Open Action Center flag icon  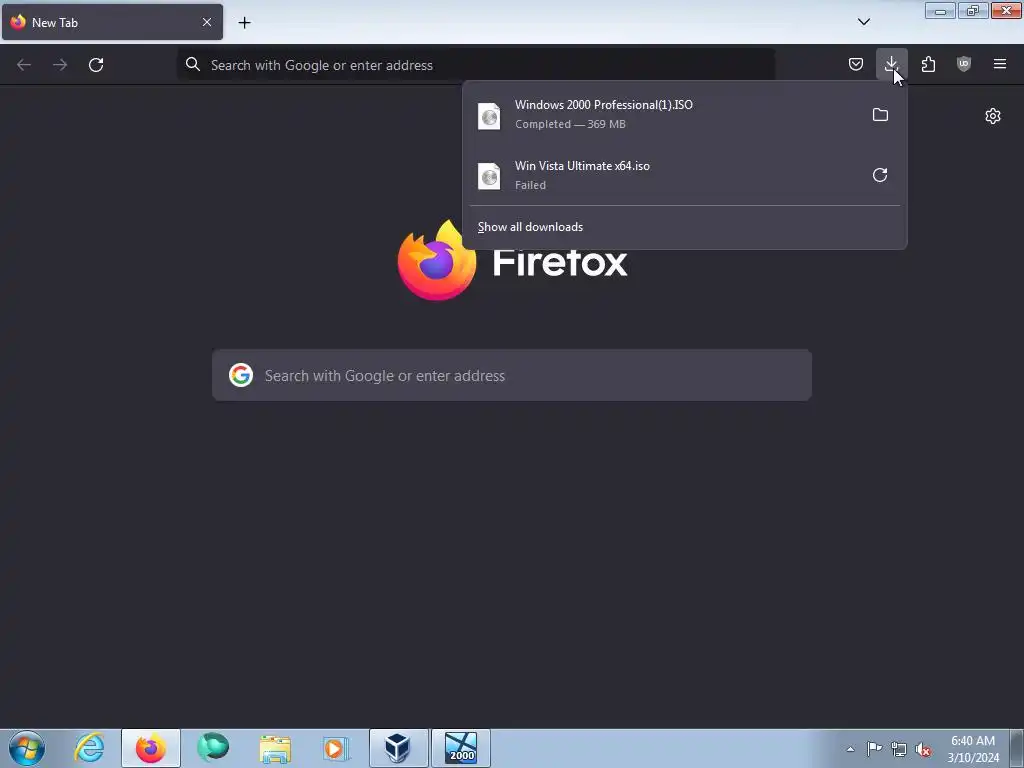[x=874, y=749]
